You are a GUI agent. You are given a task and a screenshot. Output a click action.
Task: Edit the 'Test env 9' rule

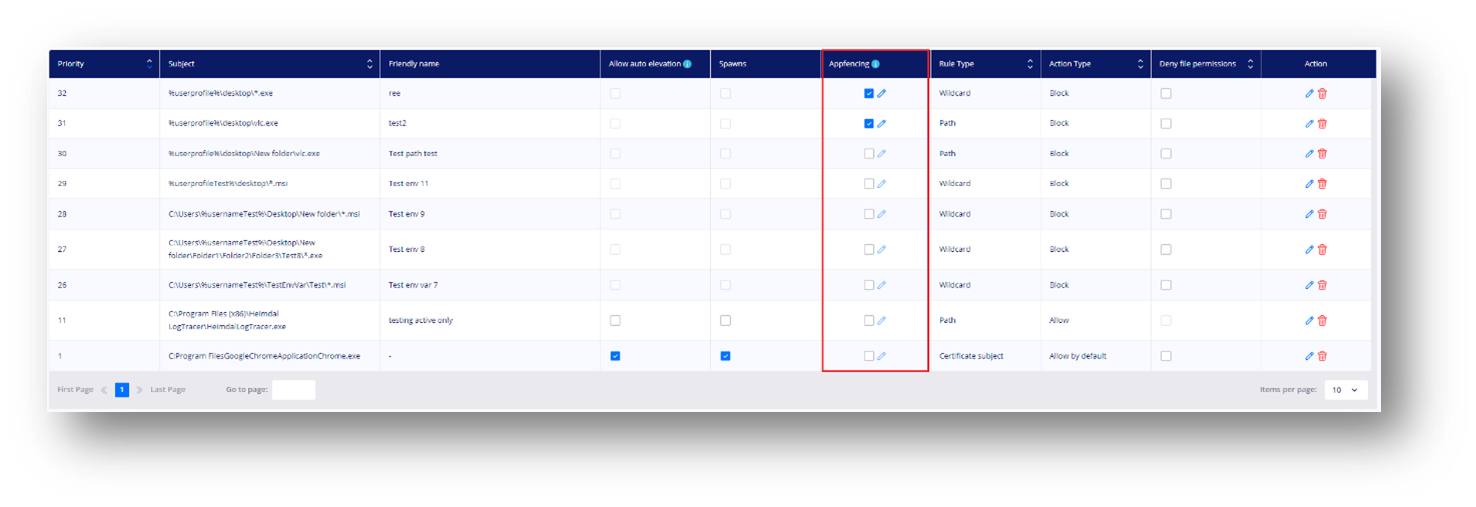point(1309,214)
